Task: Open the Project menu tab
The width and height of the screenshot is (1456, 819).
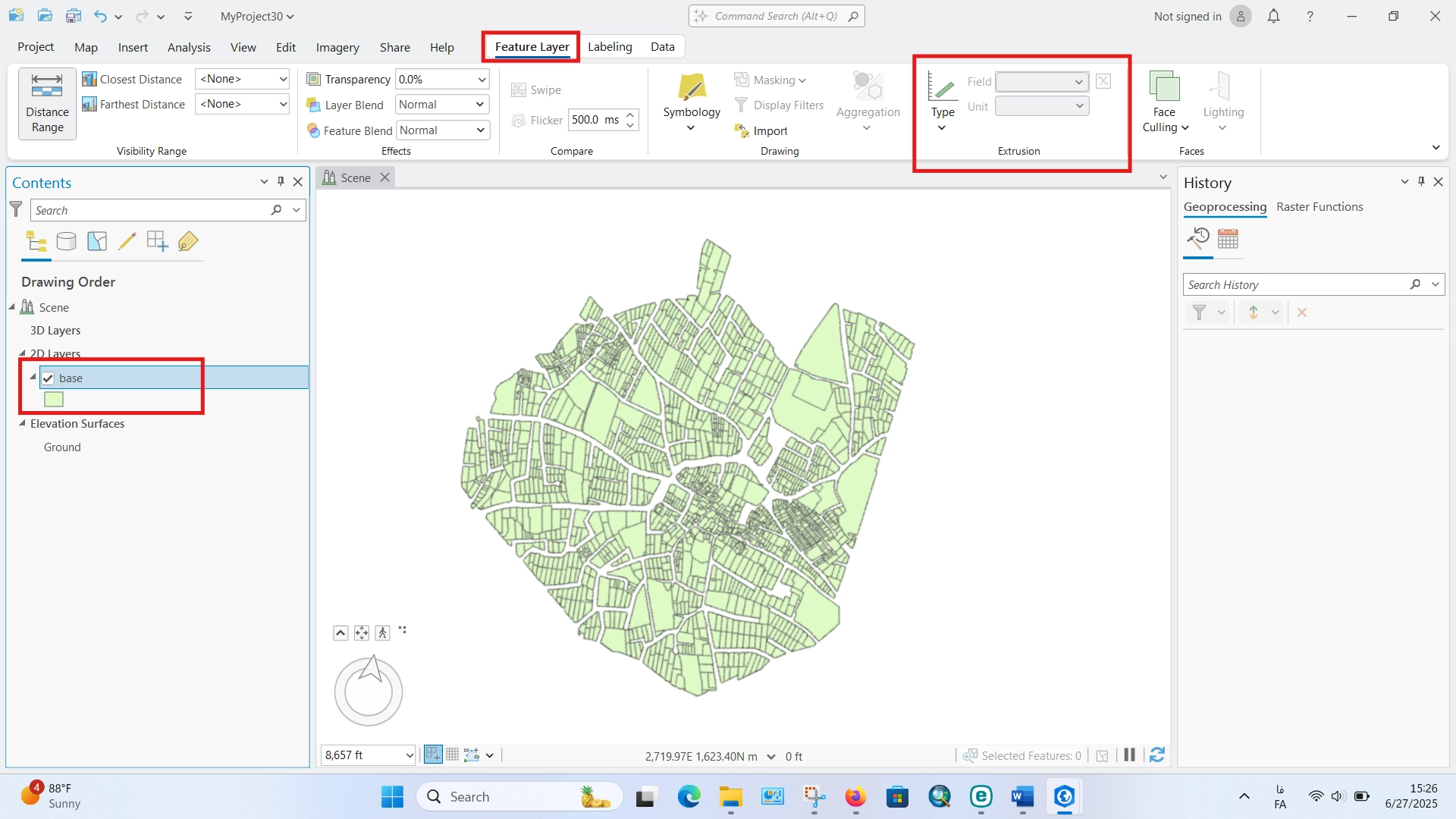Action: coord(36,47)
